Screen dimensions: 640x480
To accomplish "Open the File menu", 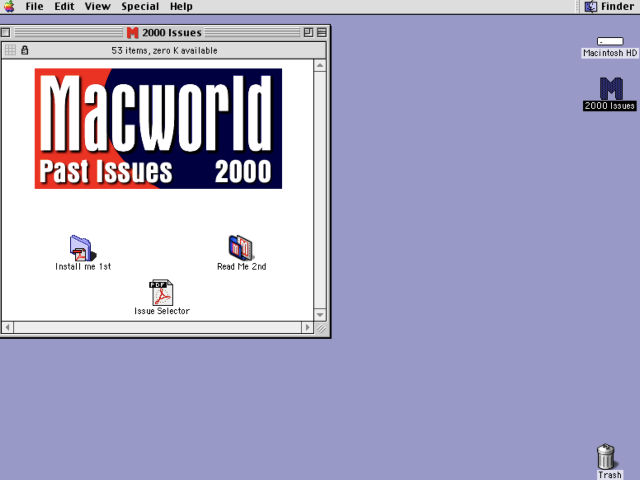I will coord(34,7).
